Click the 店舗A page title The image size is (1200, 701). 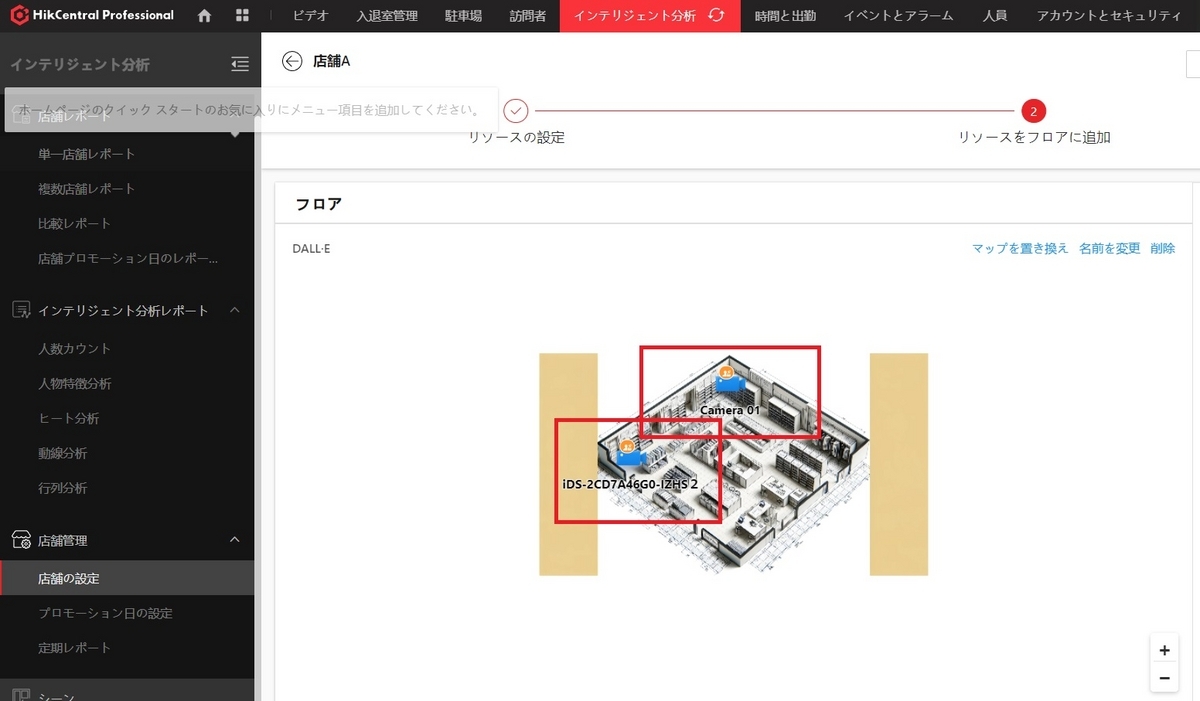[x=332, y=62]
